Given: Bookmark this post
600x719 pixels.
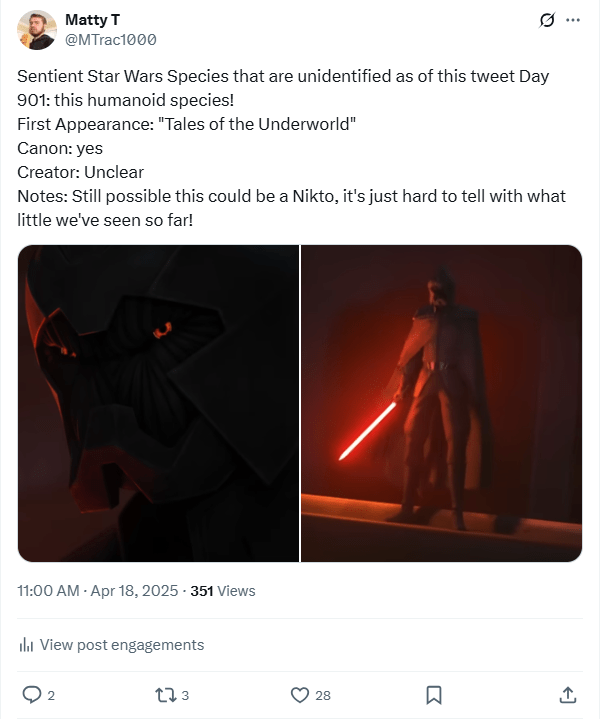Looking at the screenshot, I should click(x=434, y=694).
